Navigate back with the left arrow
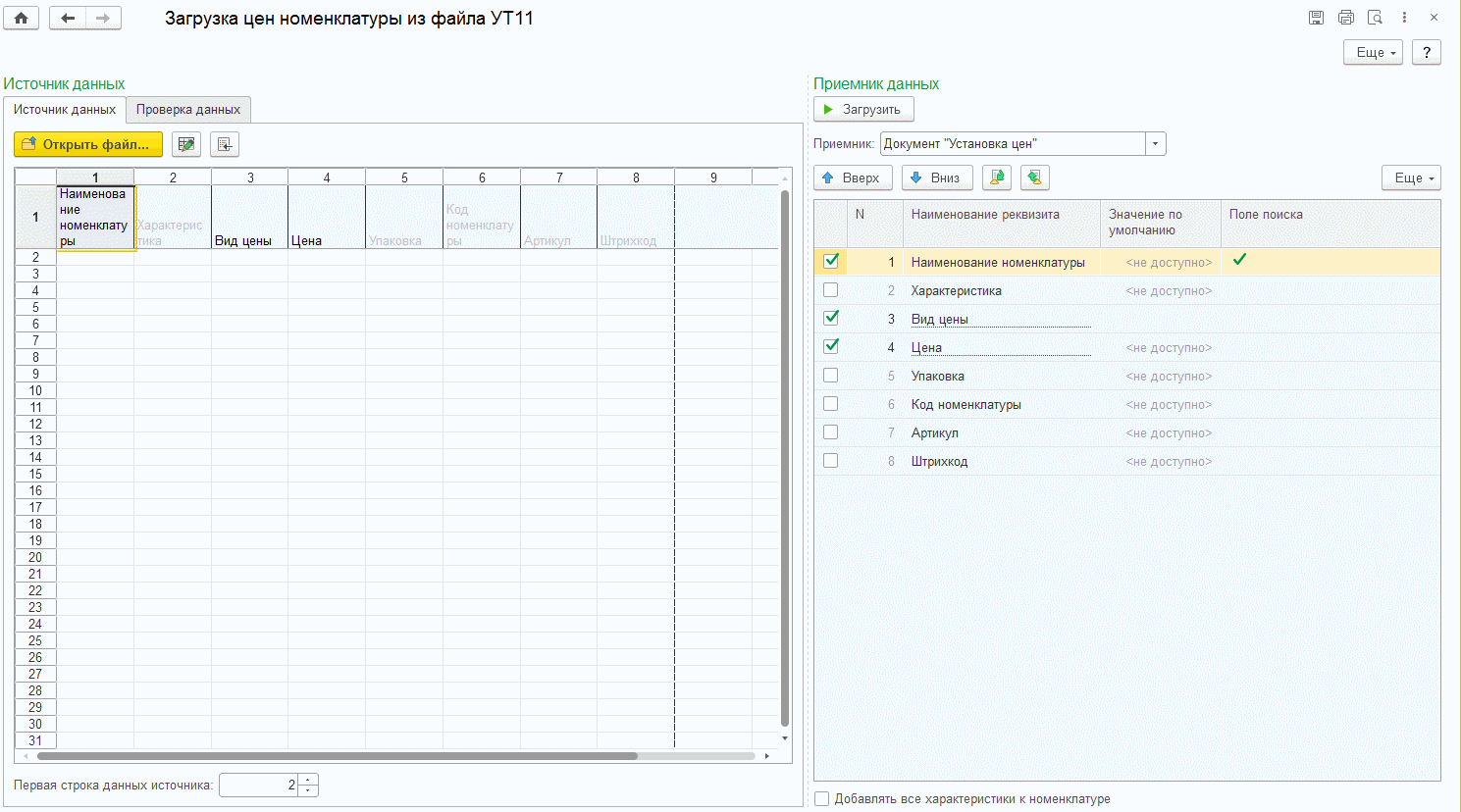The height and width of the screenshot is (812, 1461). coord(68,18)
